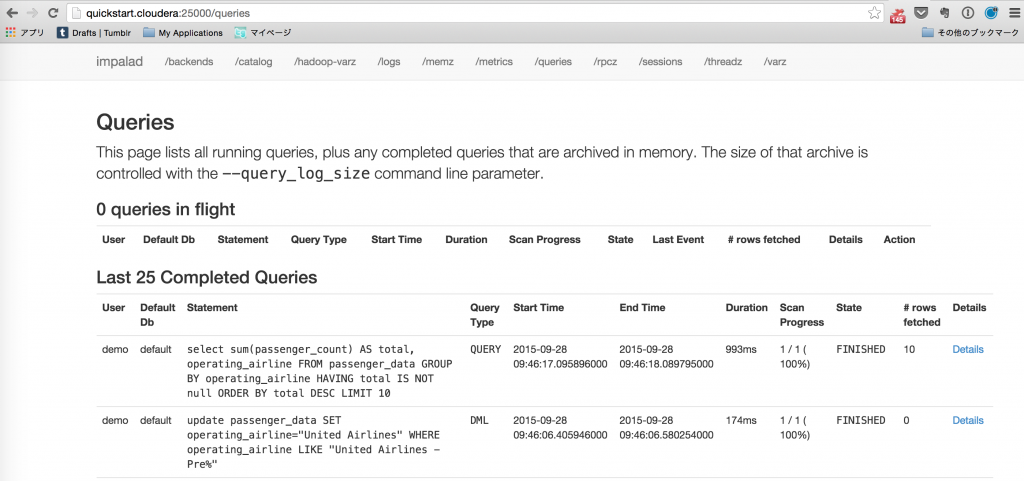Viewport: 1024px width, 481px height.
Task: Open the red extension showing badge 145
Action: 898,14
